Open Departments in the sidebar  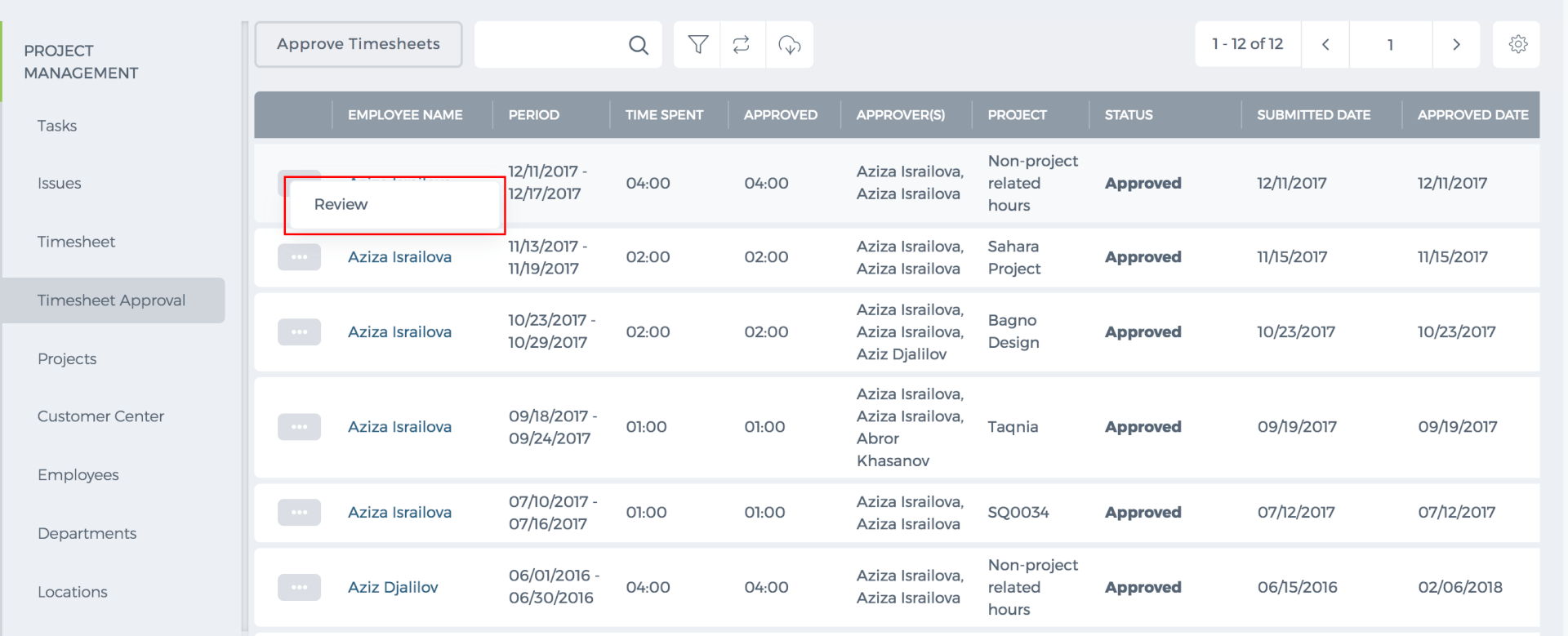click(87, 534)
